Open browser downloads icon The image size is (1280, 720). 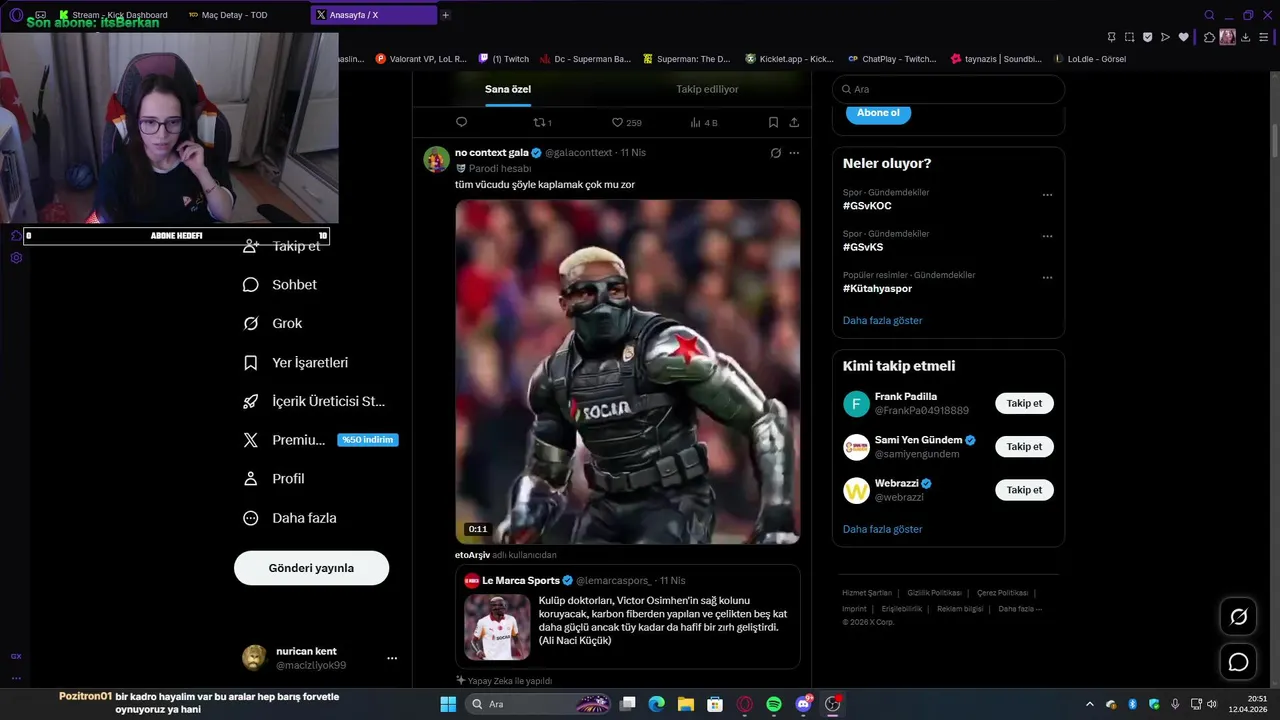1247,37
